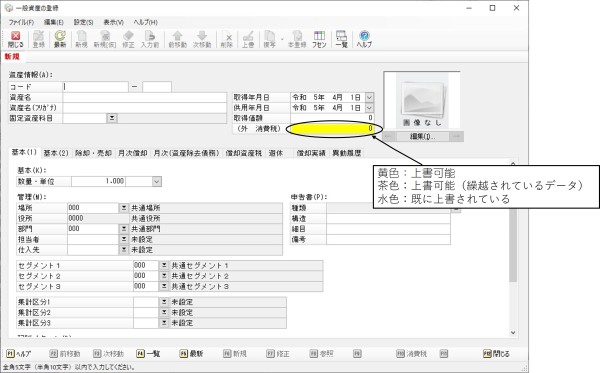The image size is (600, 373).
Task: Expand the 供用年月日 date dropdown
Action: [x=369, y=108]
